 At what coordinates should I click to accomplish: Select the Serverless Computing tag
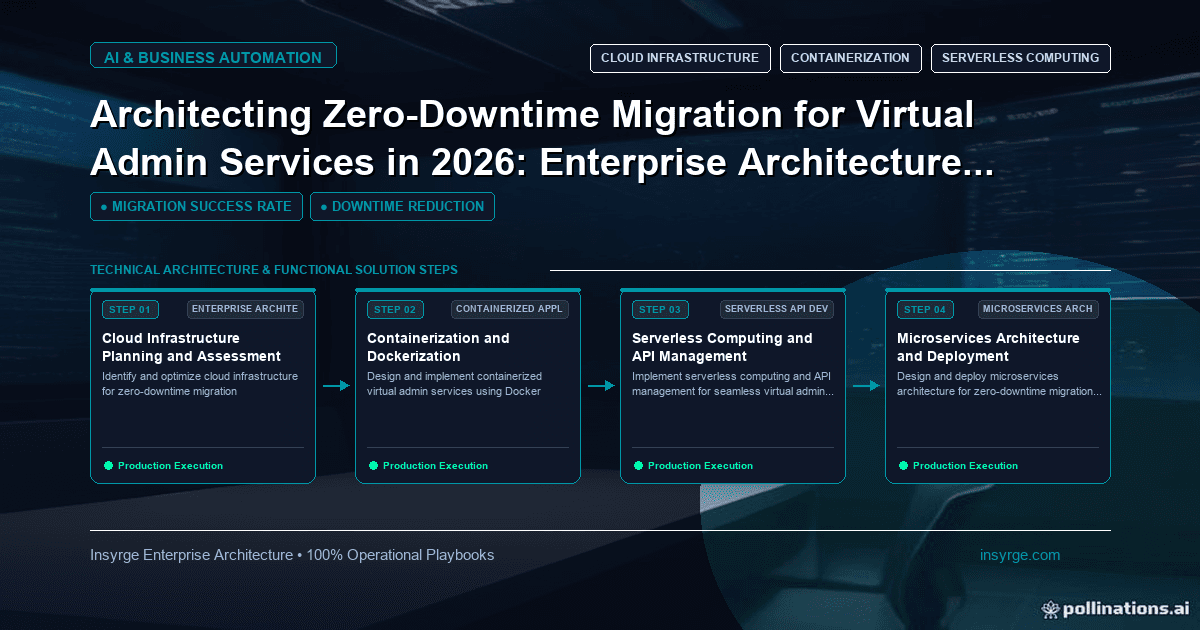[x=1020, y=58]
